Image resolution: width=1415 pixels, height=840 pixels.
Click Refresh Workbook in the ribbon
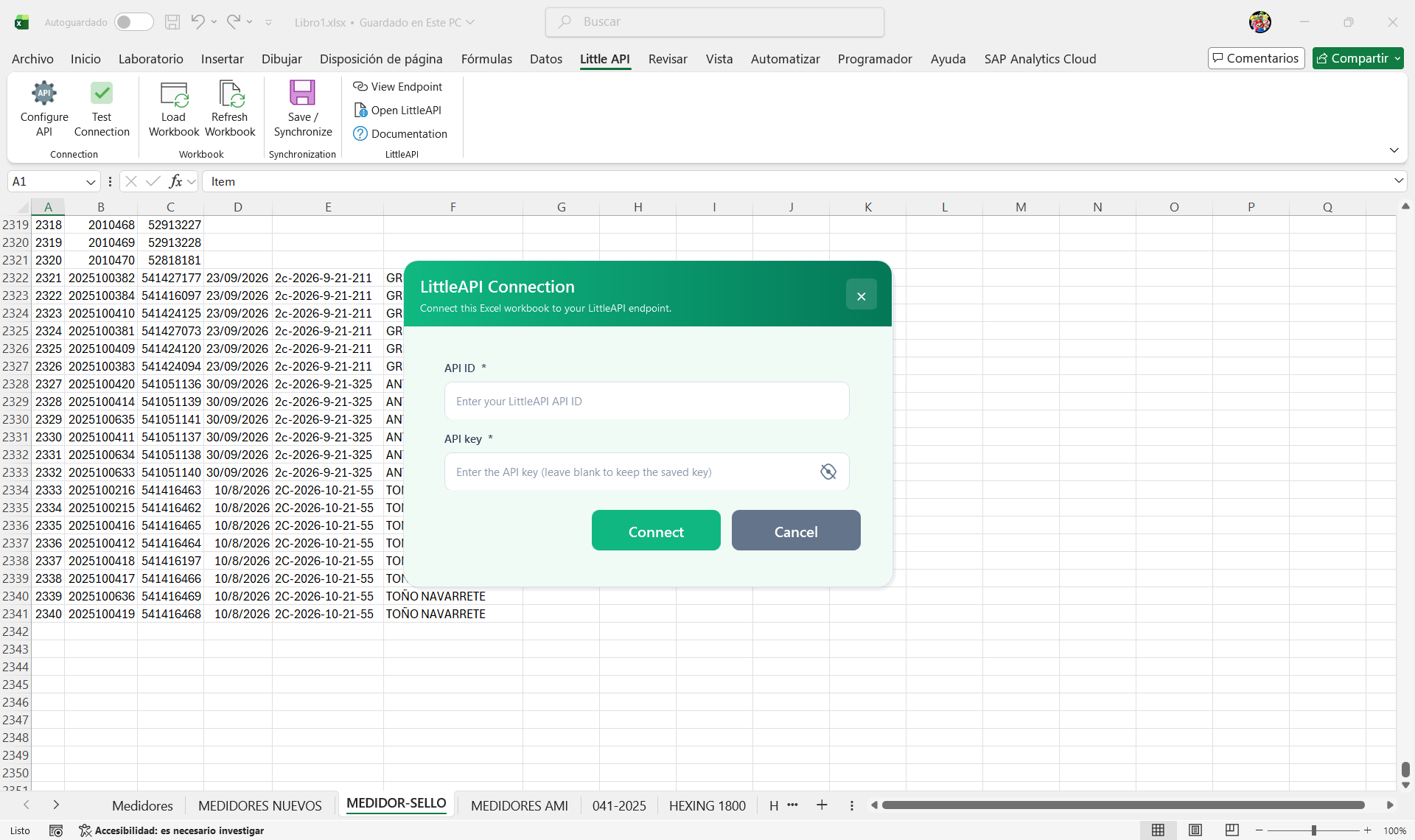tap(230, 109)
